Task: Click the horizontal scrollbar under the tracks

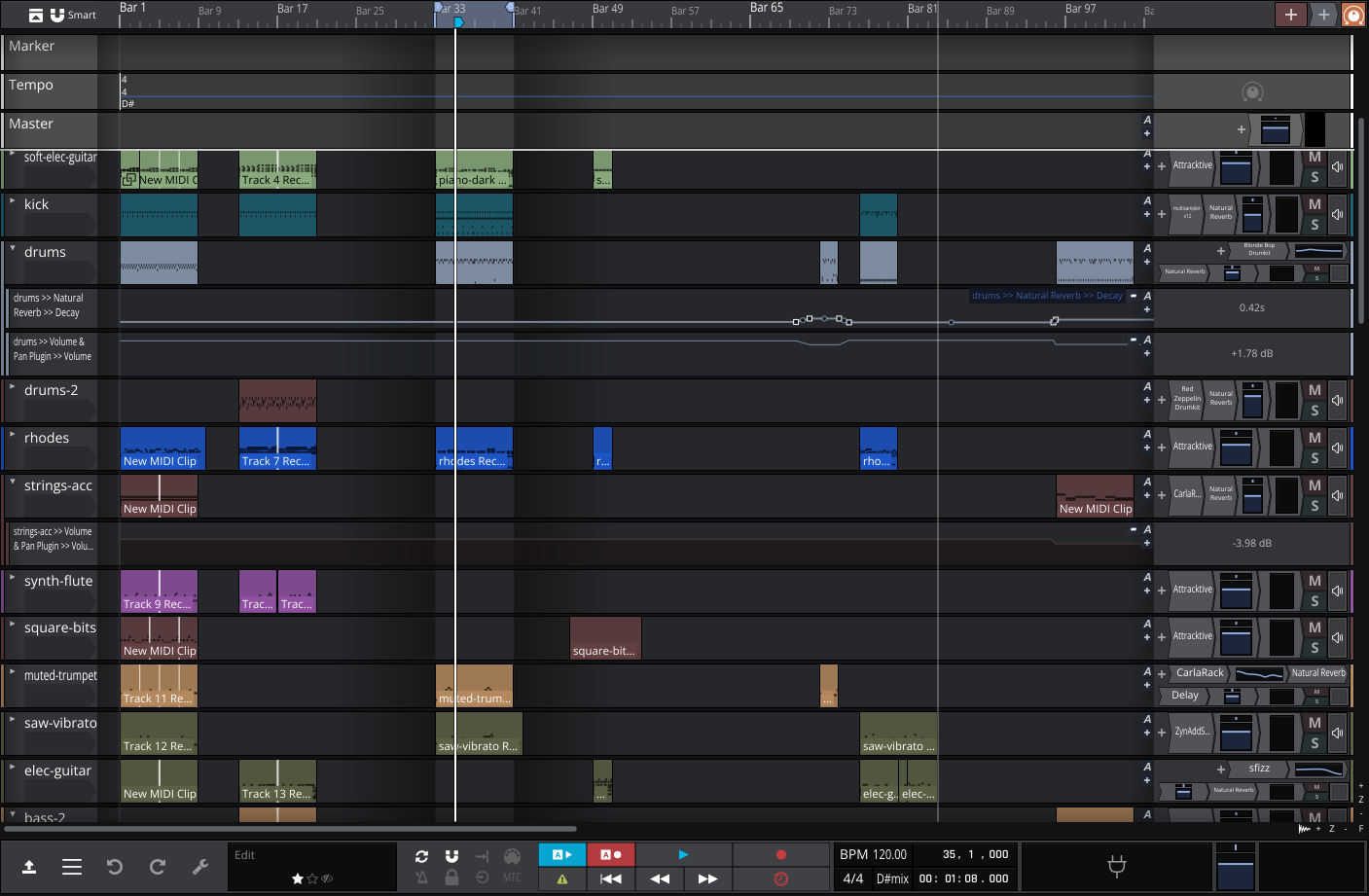Action: click(x=290, y=830)
